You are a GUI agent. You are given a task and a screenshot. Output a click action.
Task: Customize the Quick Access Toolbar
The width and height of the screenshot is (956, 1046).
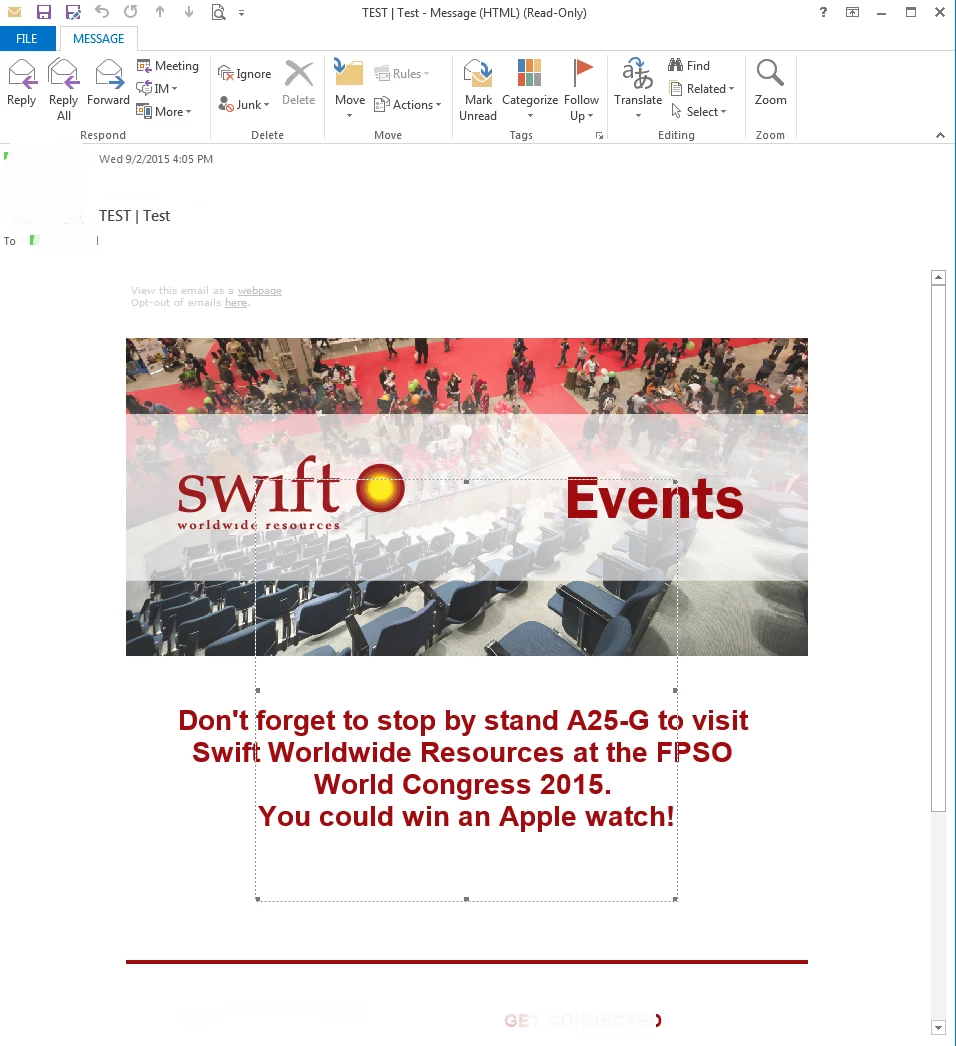[242, 13]
